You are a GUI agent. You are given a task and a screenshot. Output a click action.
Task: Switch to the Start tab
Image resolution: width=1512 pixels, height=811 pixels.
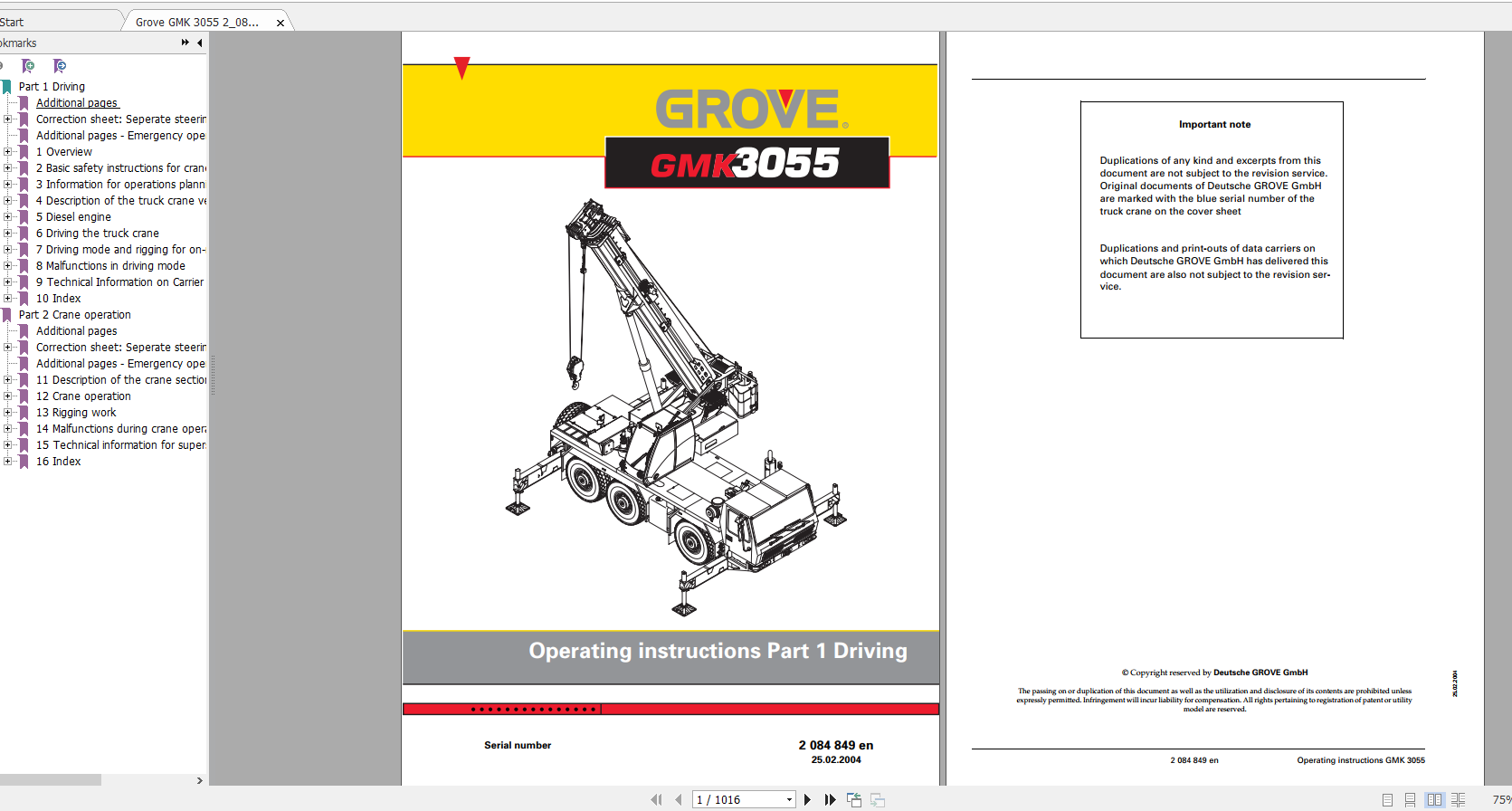[13, 22]
